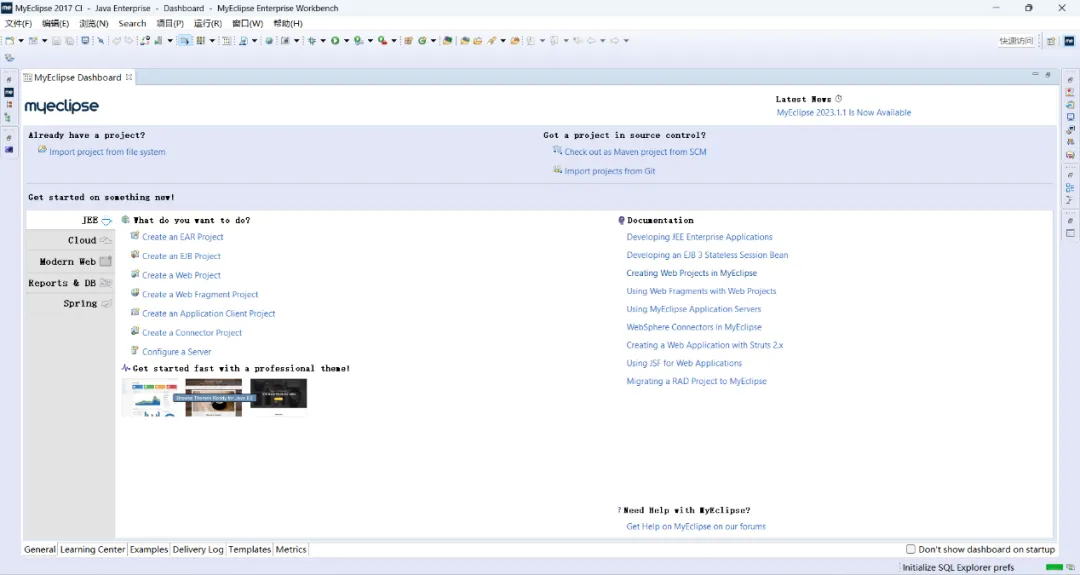Open the Search menu
The image size is (1080, 575).
pos(132,23)
